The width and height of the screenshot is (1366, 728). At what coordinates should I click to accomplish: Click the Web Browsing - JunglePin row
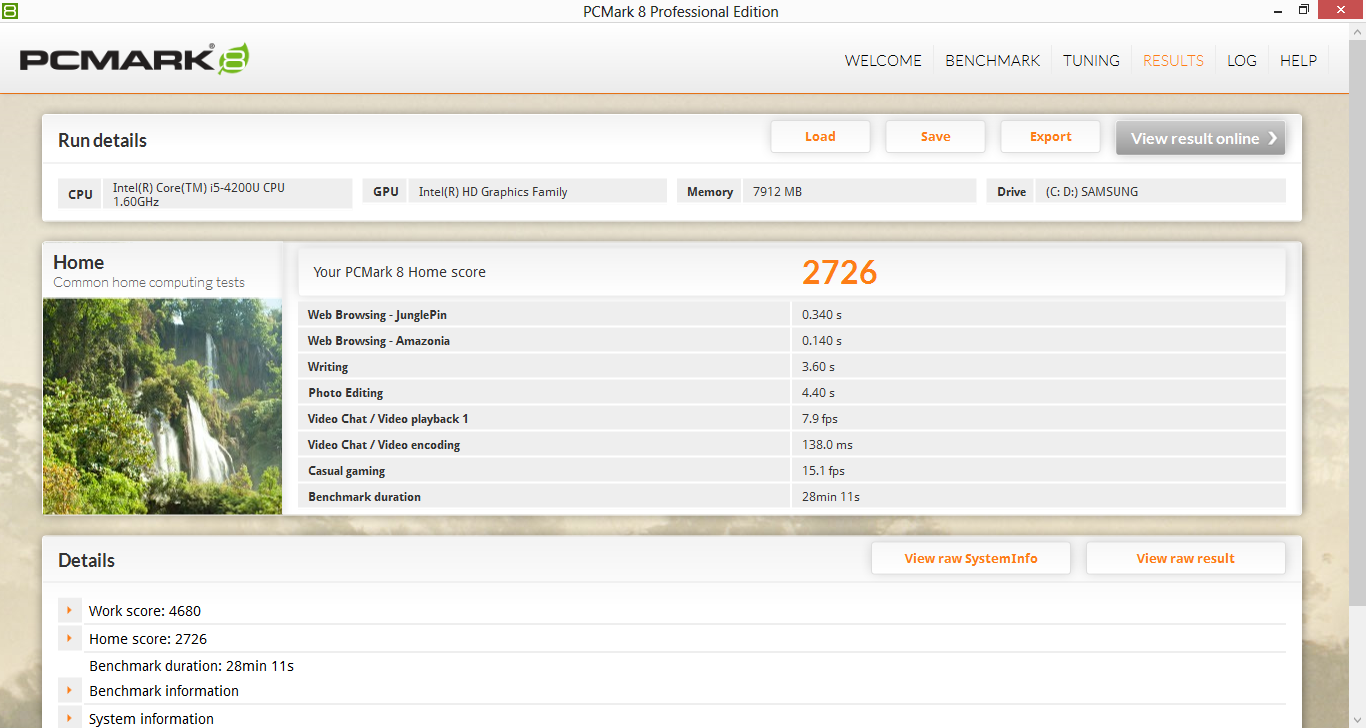792,315
